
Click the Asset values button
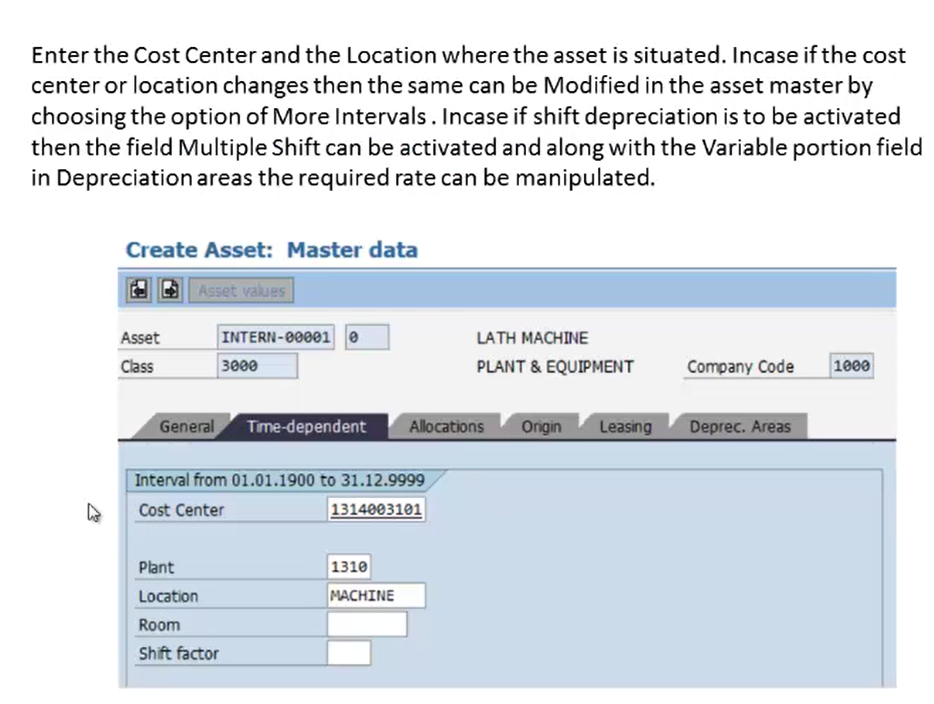pyautogui.click(x=241, y=291)
